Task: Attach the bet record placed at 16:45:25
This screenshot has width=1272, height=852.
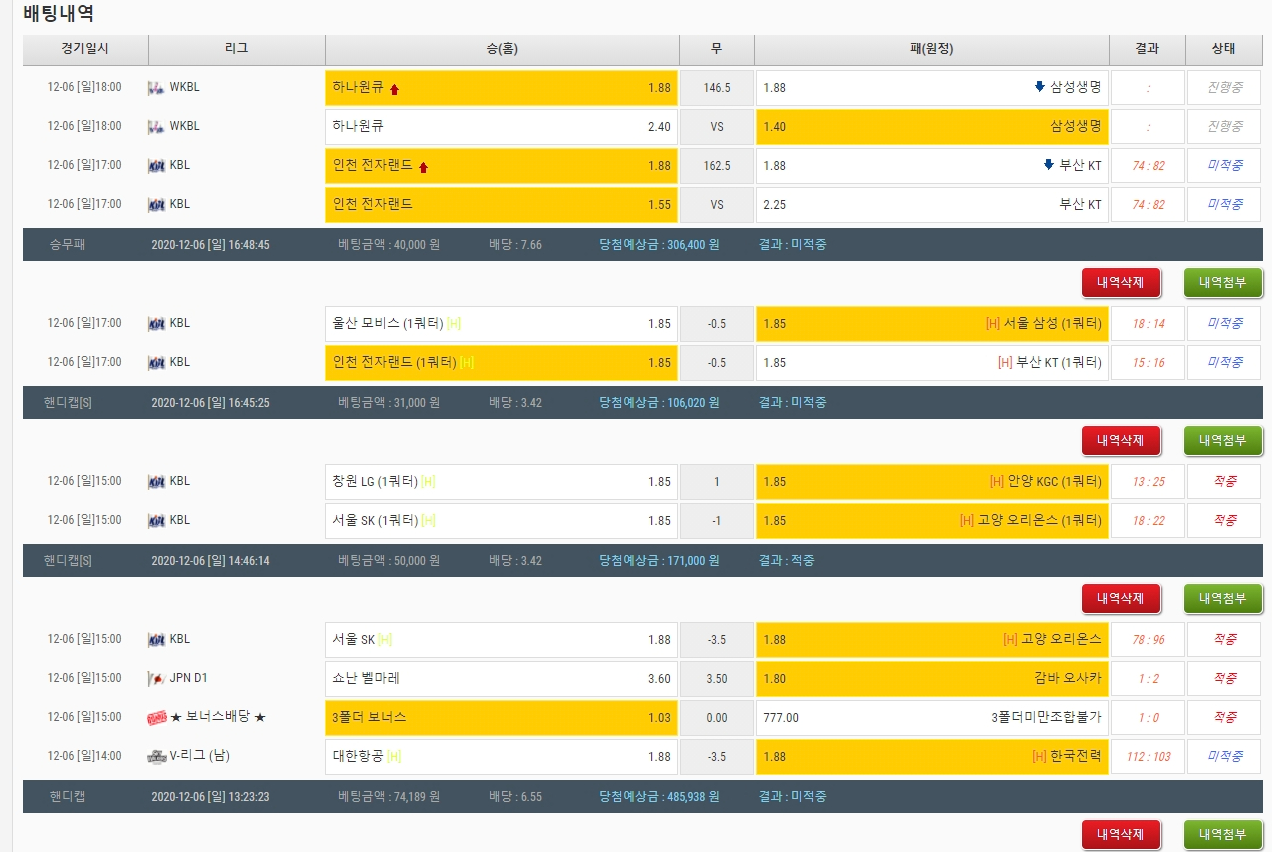Action: tap(1222, 441)
